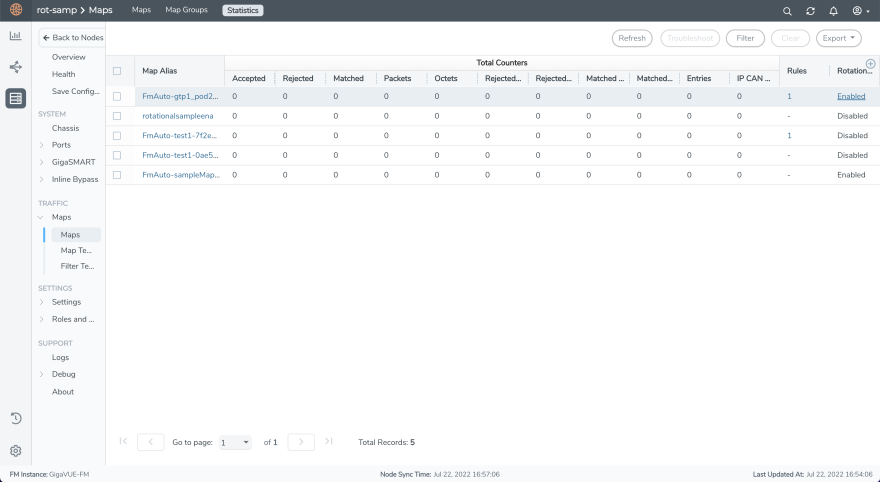Screen dimensions: 880x482
Task: Click the Filter button
Action: pyautogui.click(x=745, y=38)
